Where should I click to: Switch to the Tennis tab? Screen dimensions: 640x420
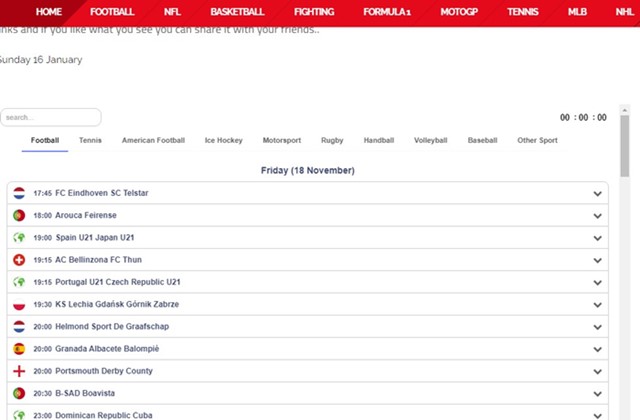(x=90, y=141)
